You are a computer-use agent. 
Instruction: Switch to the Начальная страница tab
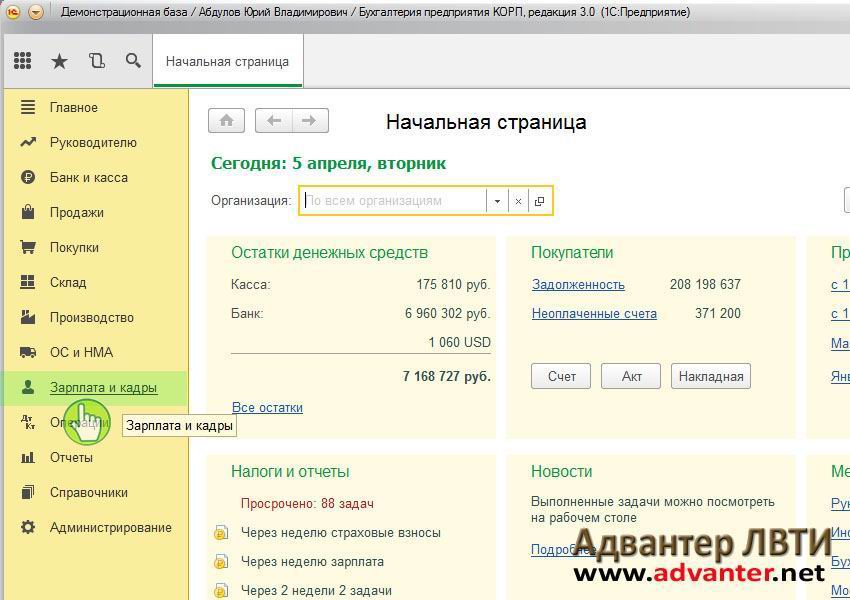coord(228,61)
